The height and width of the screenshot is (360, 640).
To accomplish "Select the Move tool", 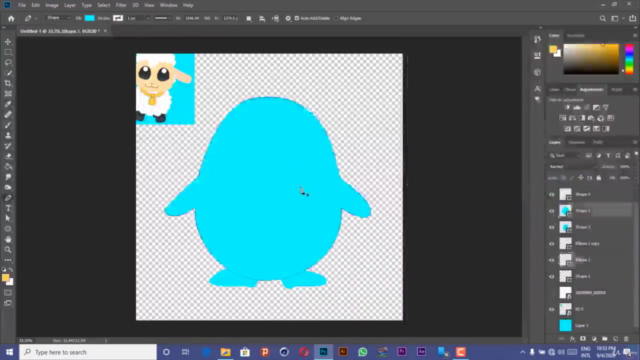I will click(x=8, y=42).
